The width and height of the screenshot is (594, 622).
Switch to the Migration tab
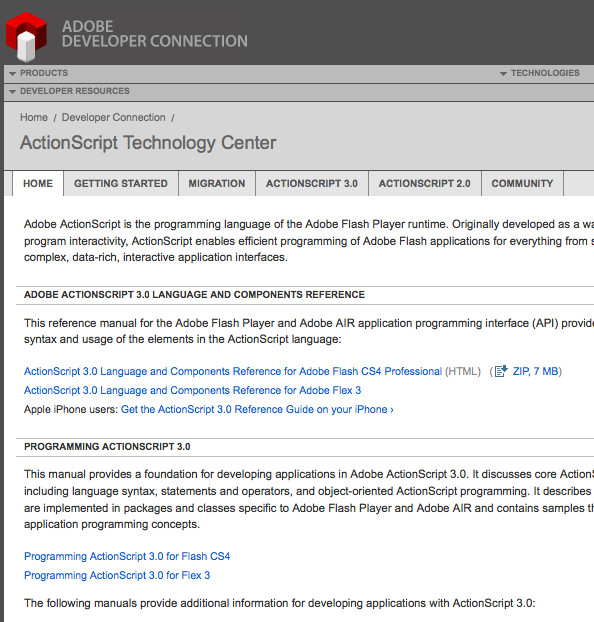(x=217, y=183)
